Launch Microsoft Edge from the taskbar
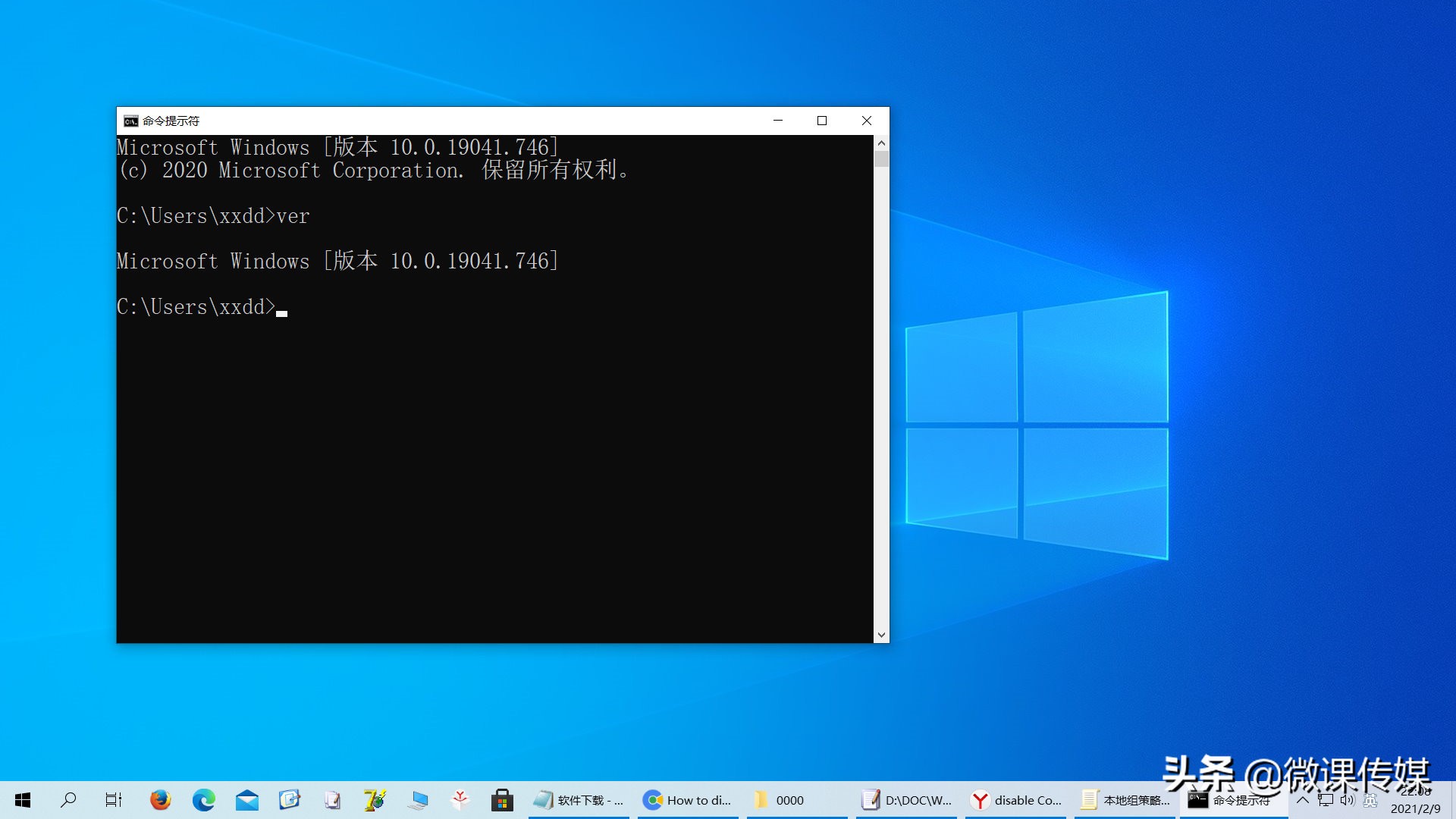Screen dimensions: 1456x819 pyautogui.click(x=203, y=799)
